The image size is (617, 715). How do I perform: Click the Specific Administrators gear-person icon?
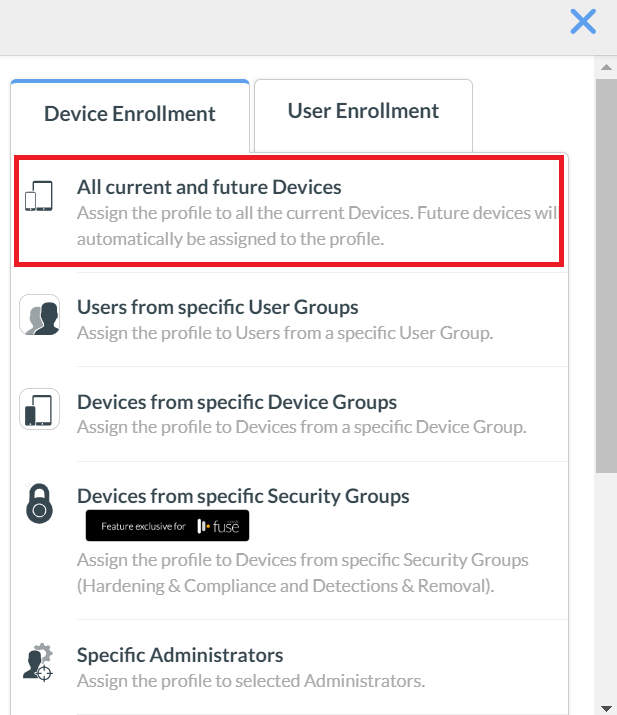coord(39,663)
